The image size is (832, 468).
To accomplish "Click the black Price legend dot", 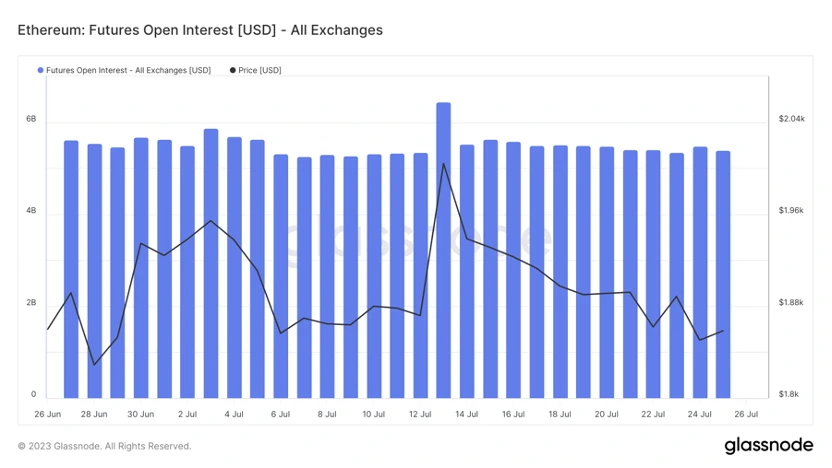I will pyautogui.click(x=233, y=71).
